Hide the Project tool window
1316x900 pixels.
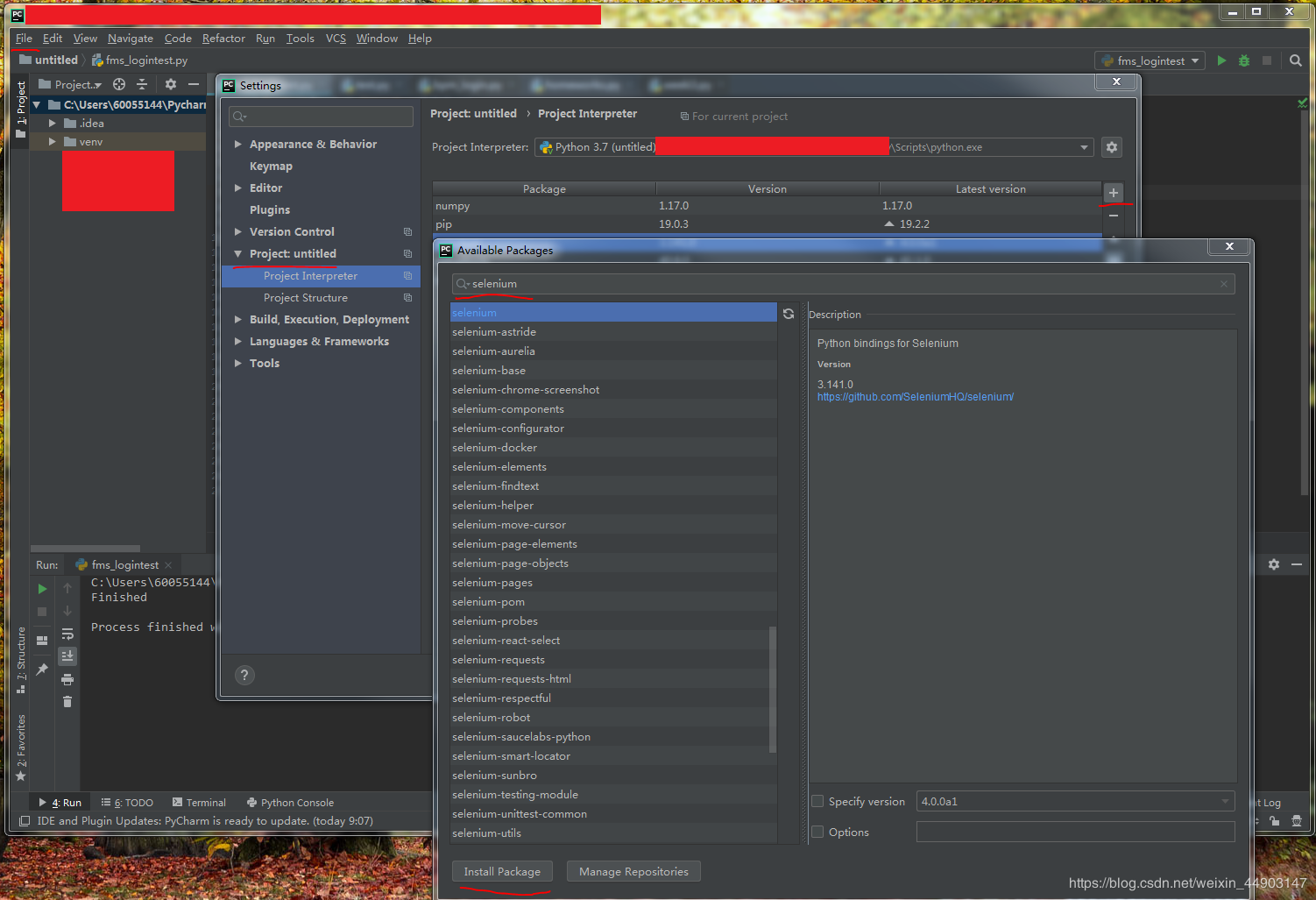194,84
